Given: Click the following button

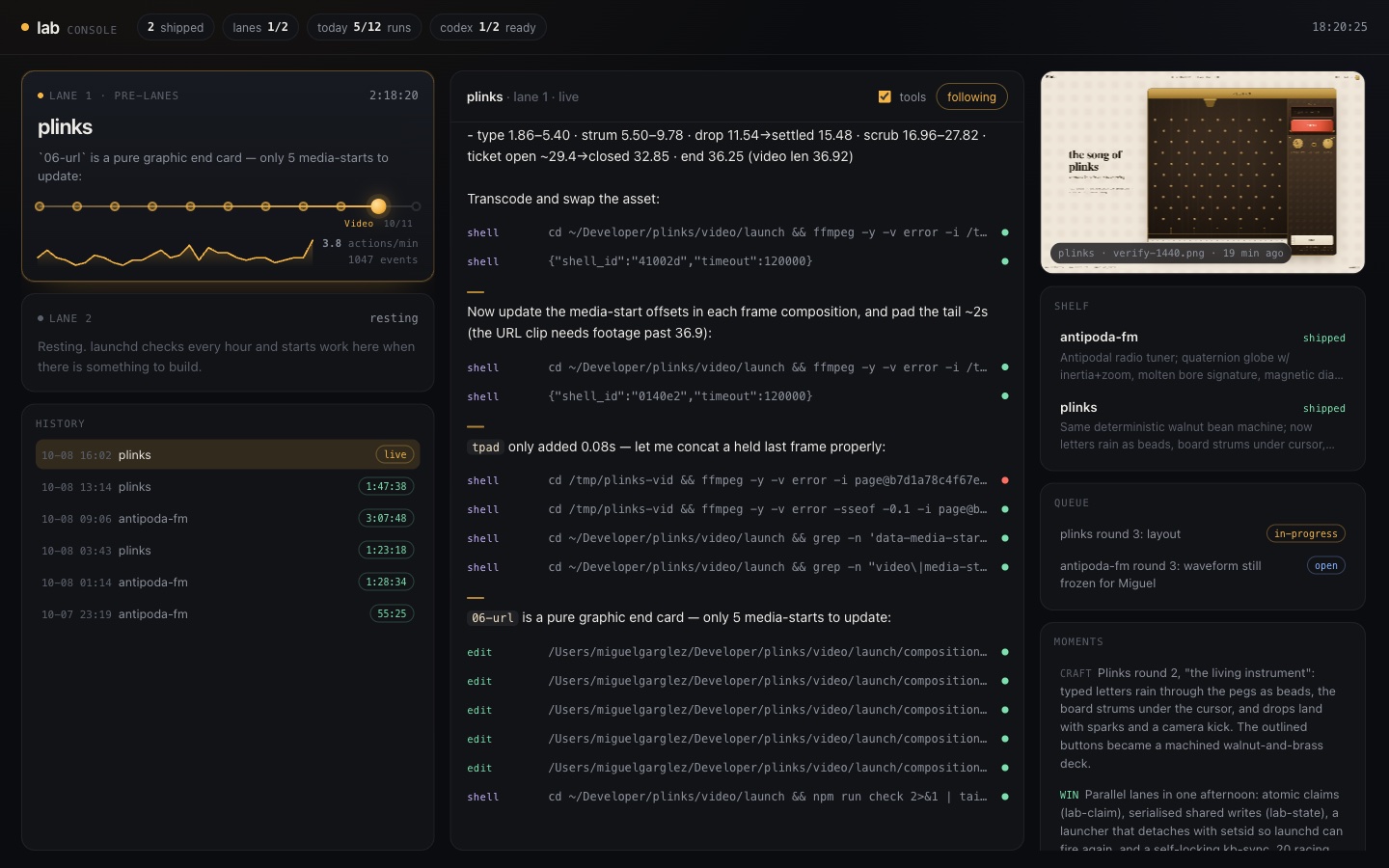Looking at the screenshot, I should pos(971,96).
